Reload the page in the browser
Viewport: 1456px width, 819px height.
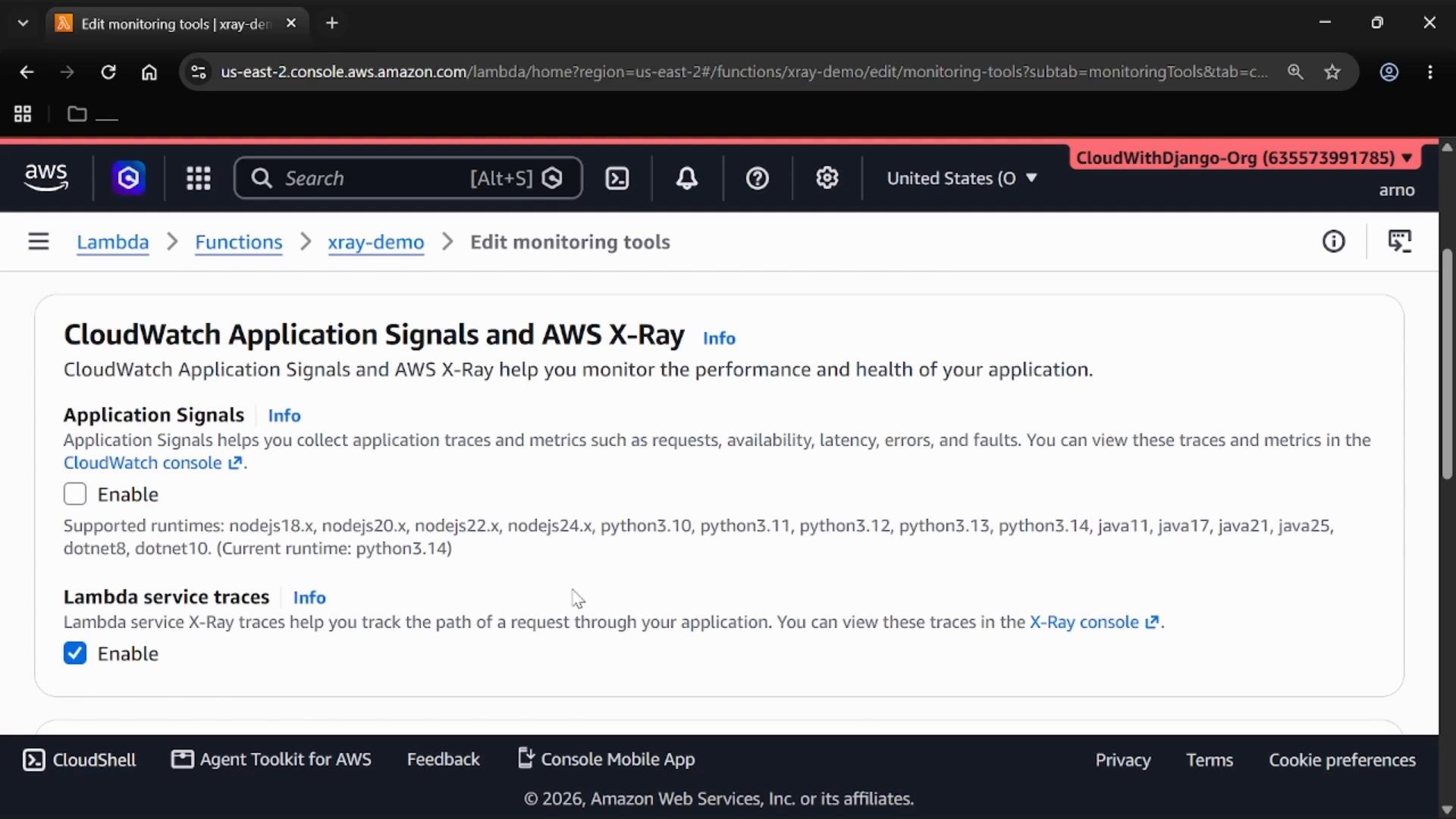point(108,72)
